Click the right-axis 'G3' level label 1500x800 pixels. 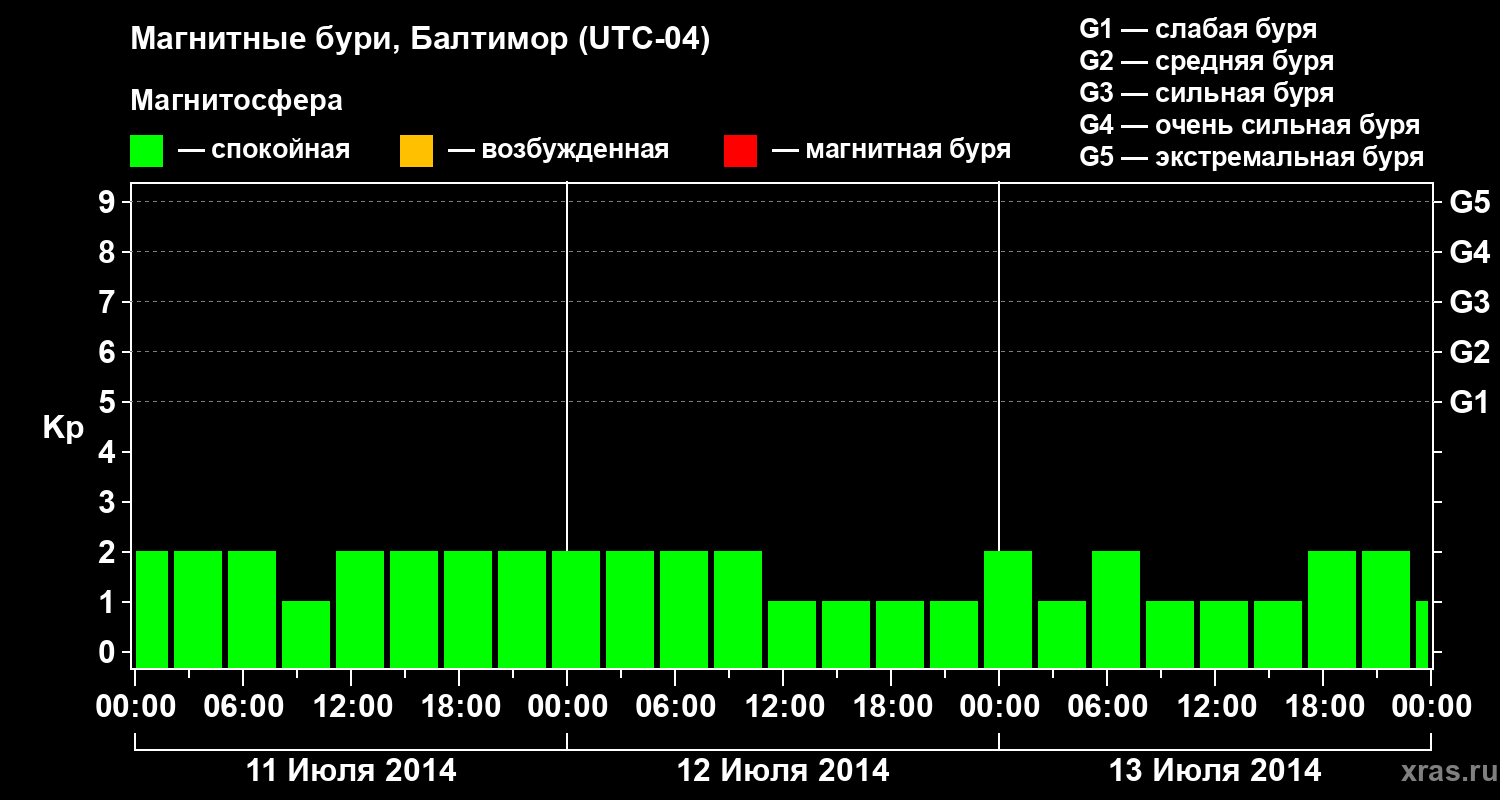click(1469, 302)
